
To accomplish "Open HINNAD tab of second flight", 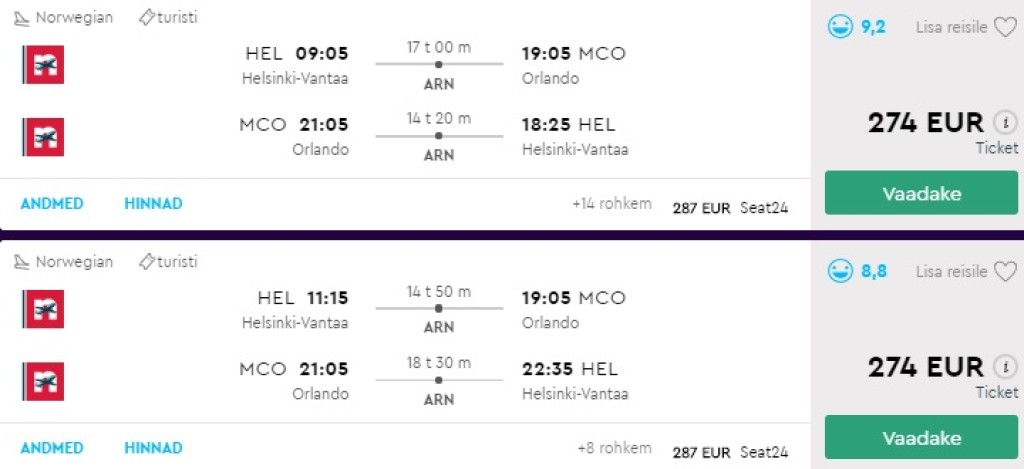I will 153,448.
